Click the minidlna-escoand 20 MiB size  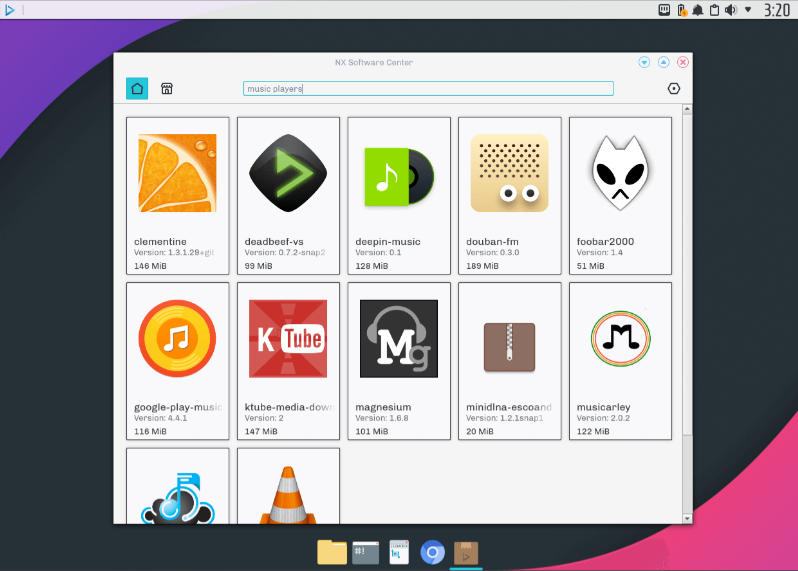[480, 431]
